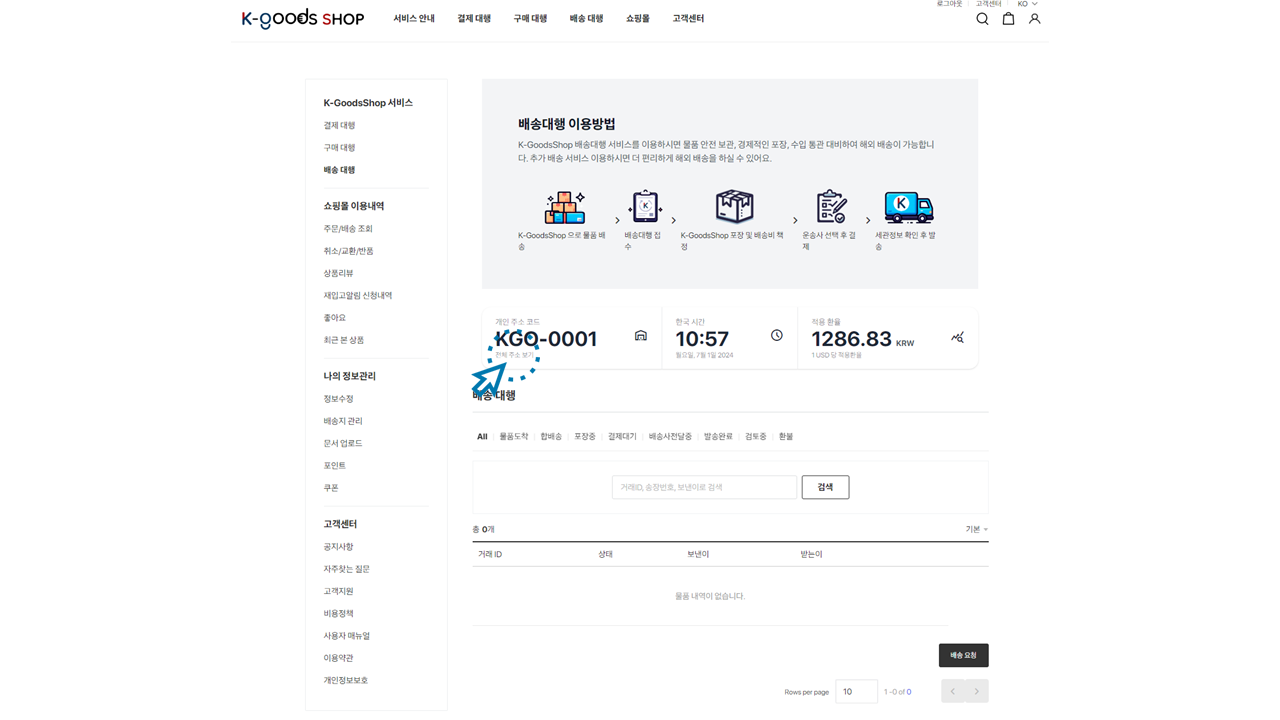Screen dimensions: 1280x720
Task: Open the KO language dropdown
Action: click(1027, 4)
